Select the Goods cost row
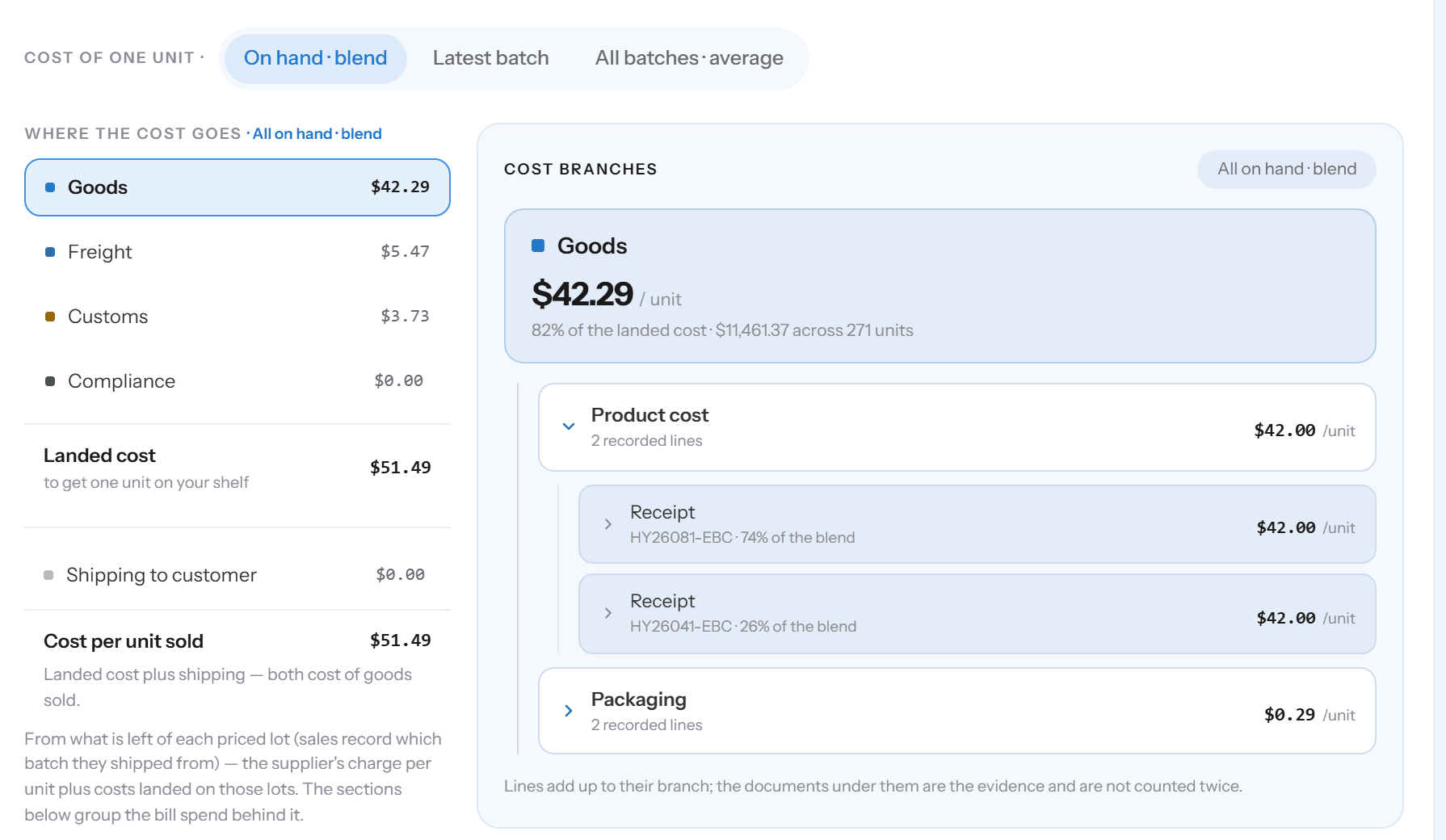The height and width of the screenshot is (840, 1446). point(237,187)
